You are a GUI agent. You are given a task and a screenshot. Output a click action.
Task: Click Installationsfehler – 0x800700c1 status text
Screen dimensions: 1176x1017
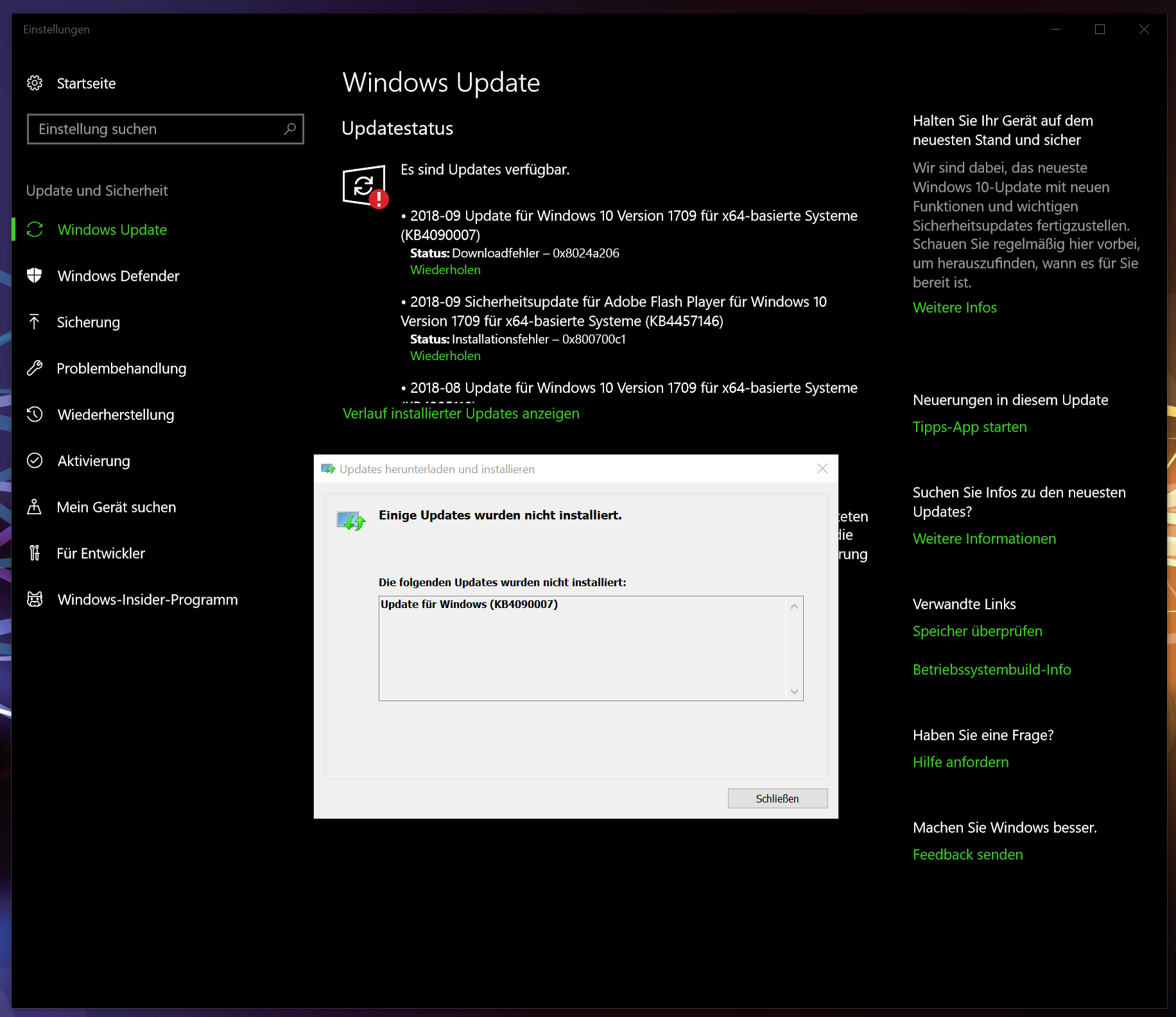click(539, 339)
